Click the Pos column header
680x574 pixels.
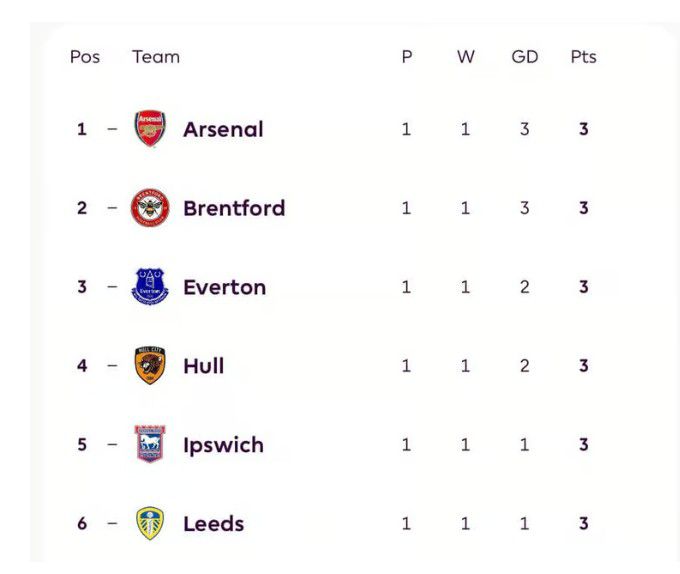pyautogui.click(x=85, y=57)
